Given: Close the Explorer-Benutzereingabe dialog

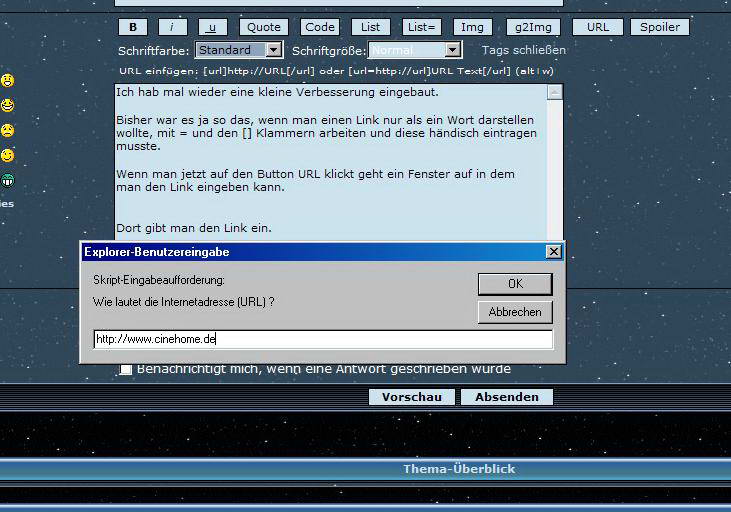Looking at the screenshot, I should click(x=553, y=252).
